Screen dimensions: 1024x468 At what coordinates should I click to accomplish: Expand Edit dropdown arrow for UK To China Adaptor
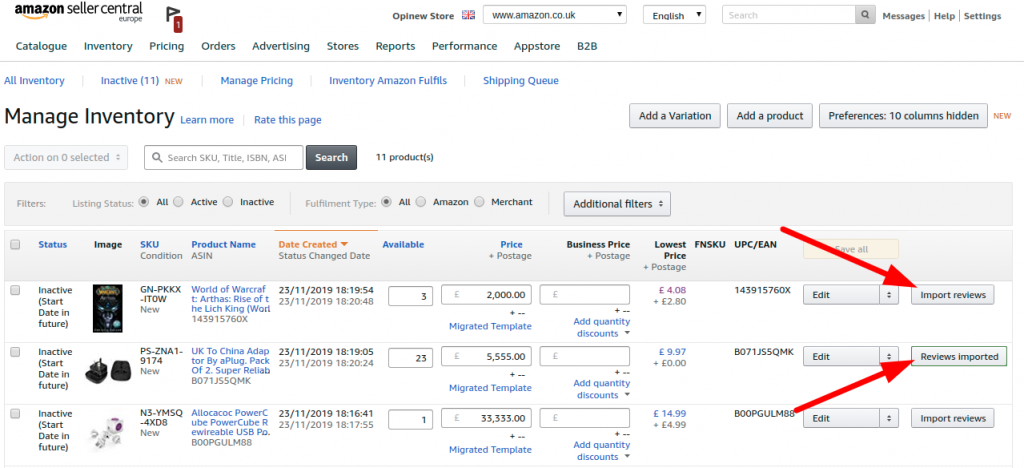pyautogui.click(x=888, y=357)
